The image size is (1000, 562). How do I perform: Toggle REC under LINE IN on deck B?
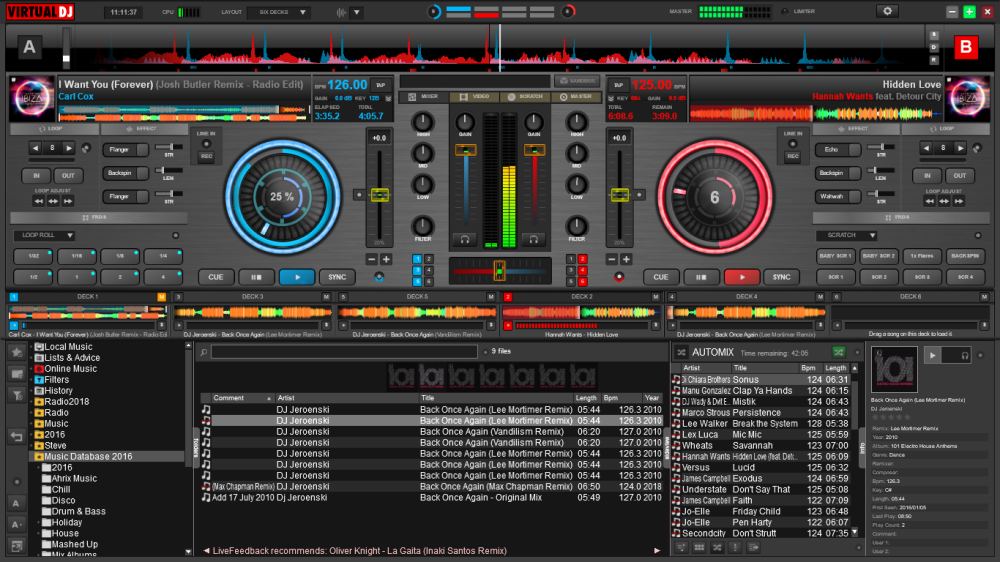click(x=792, y=156)
